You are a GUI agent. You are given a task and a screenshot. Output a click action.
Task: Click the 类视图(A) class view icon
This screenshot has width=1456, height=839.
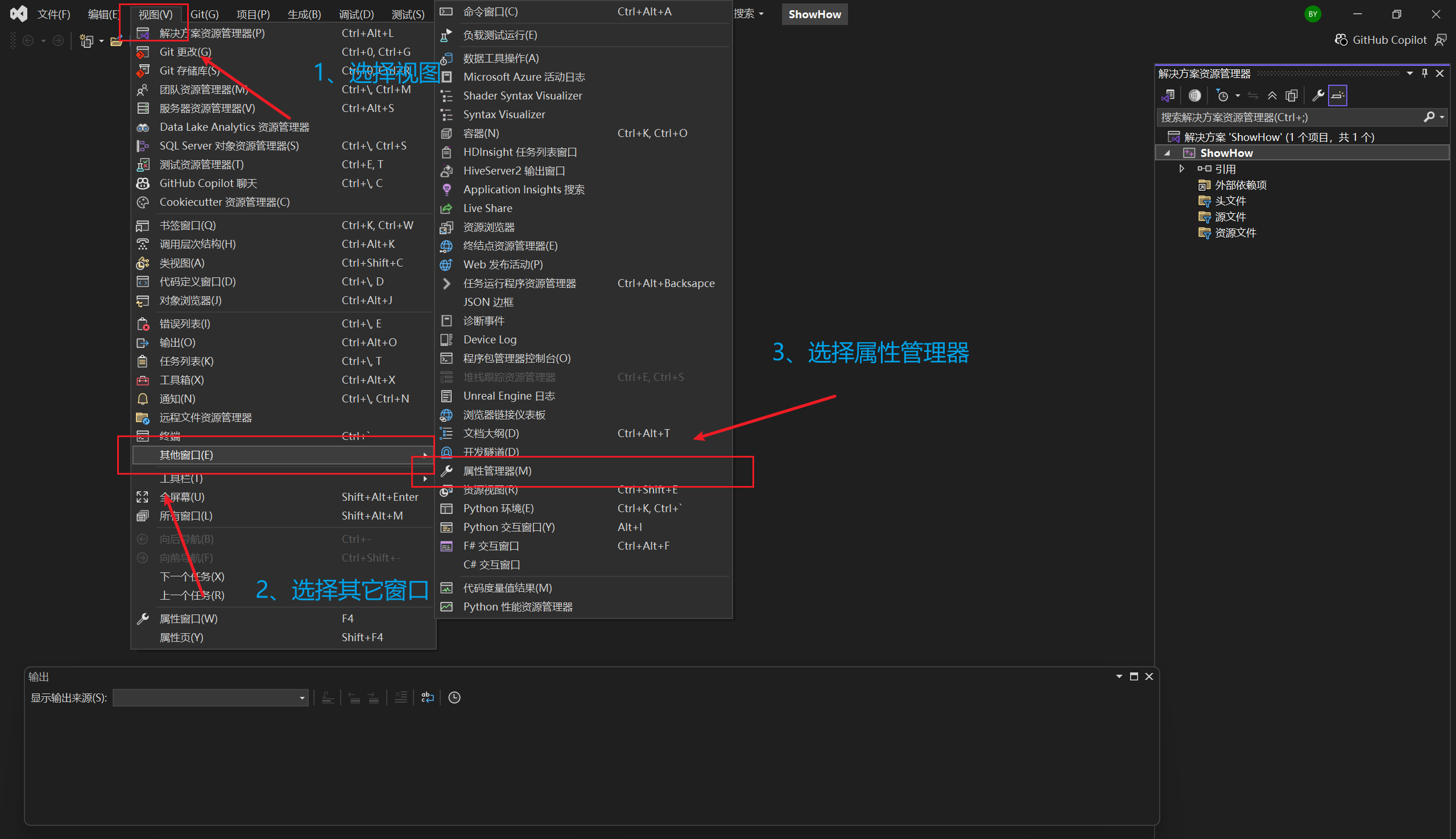tap(142, 263)
